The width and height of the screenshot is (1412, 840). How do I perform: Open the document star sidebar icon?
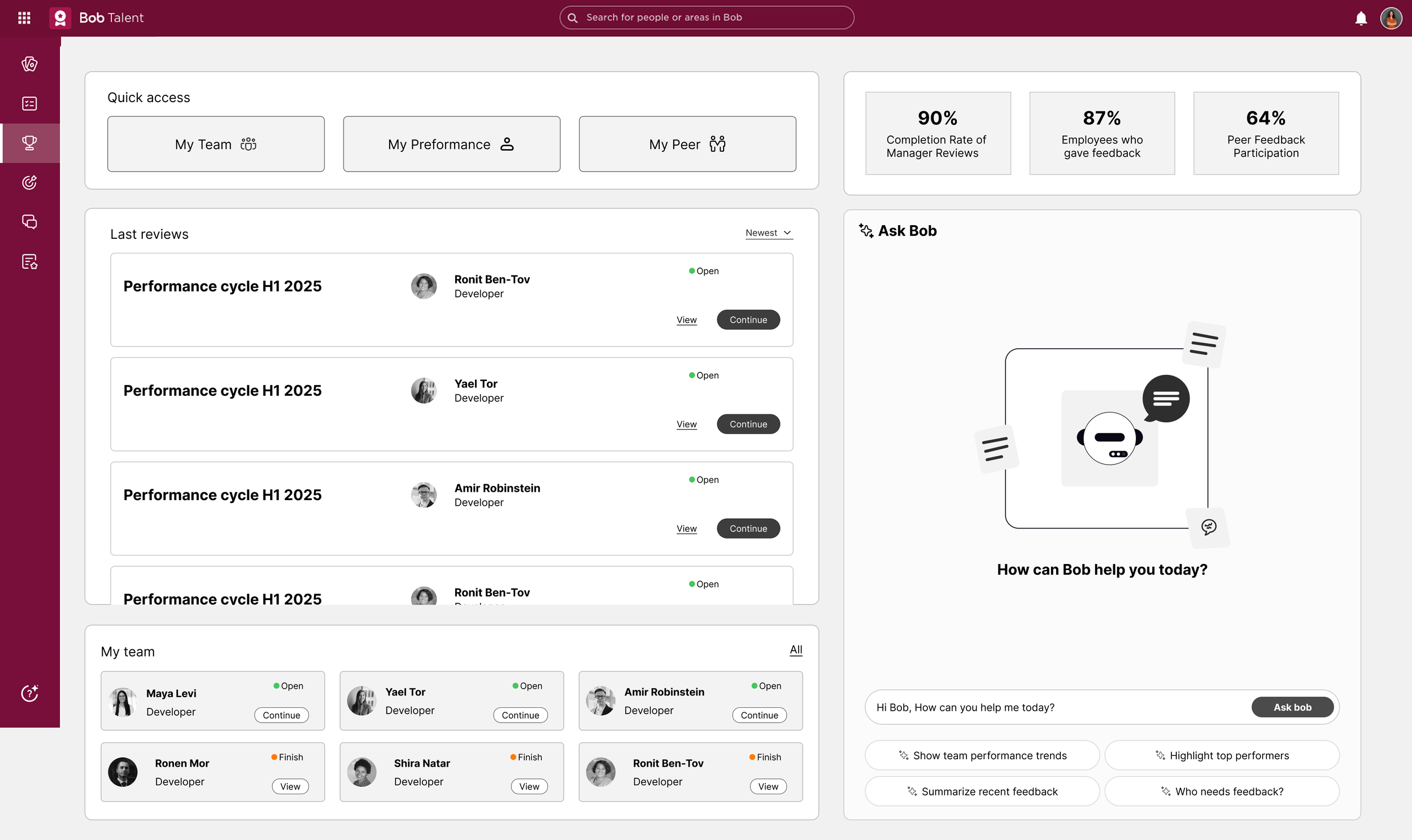click(x=29, y=261)
